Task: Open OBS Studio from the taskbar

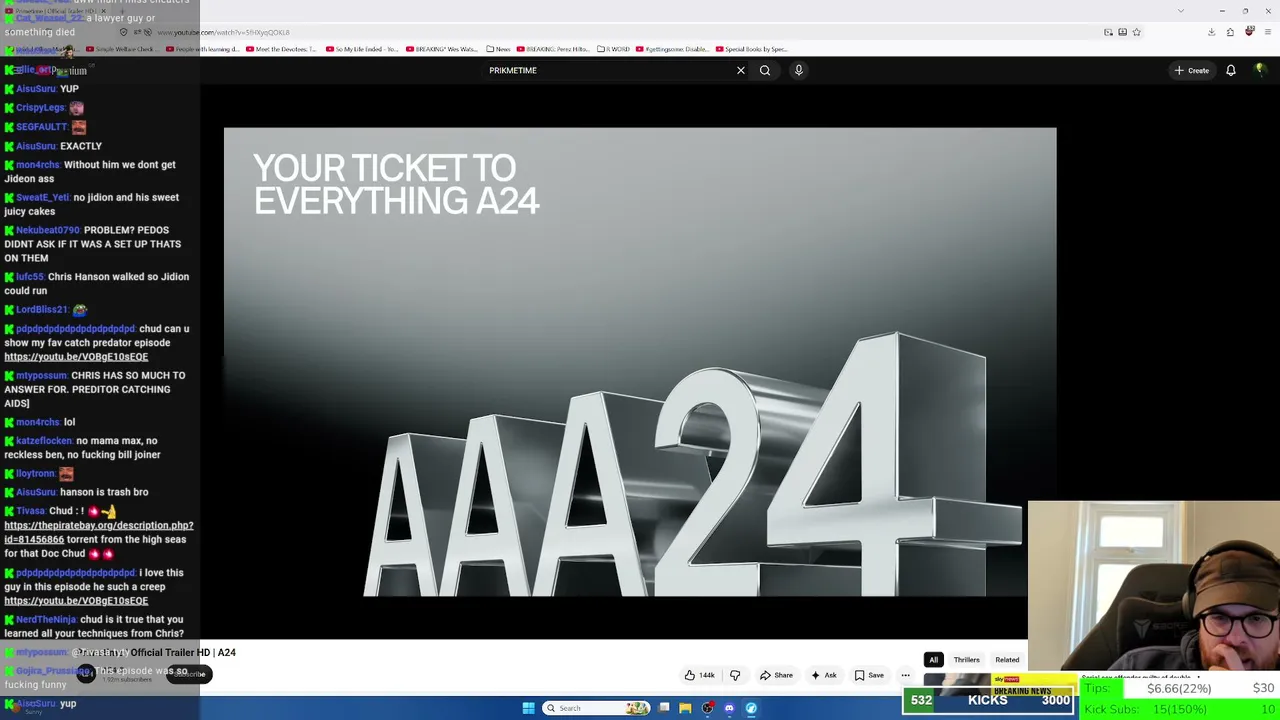Action: coord(707,708)
